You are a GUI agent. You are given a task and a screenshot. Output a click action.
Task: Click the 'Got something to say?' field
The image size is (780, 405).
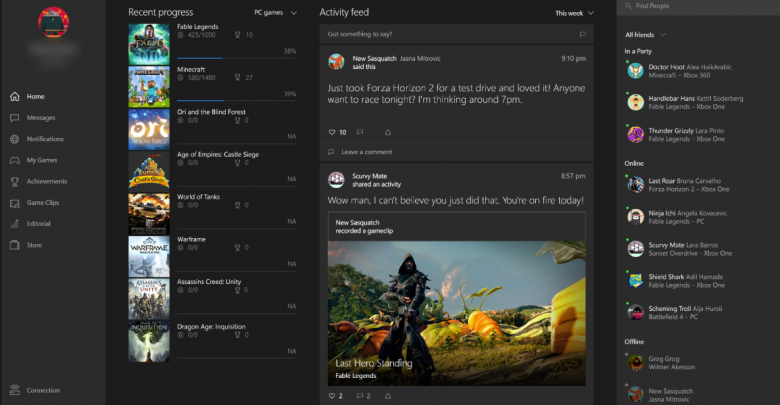pos(457,34)
